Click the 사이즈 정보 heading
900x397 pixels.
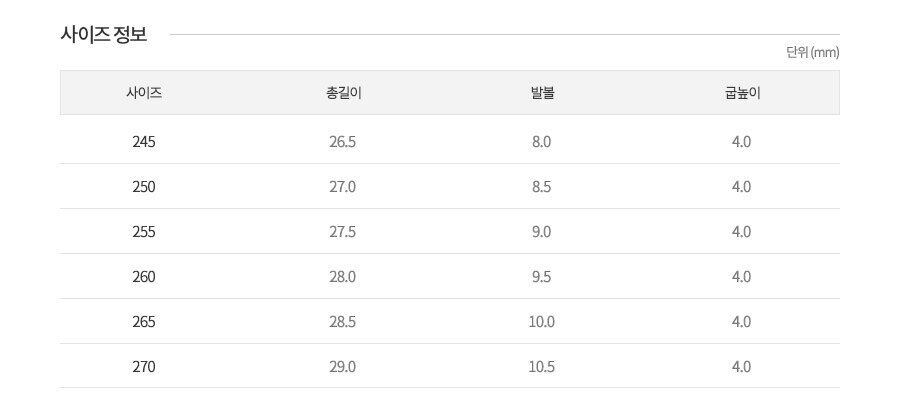pyautogui.click(x=104, y=34)
